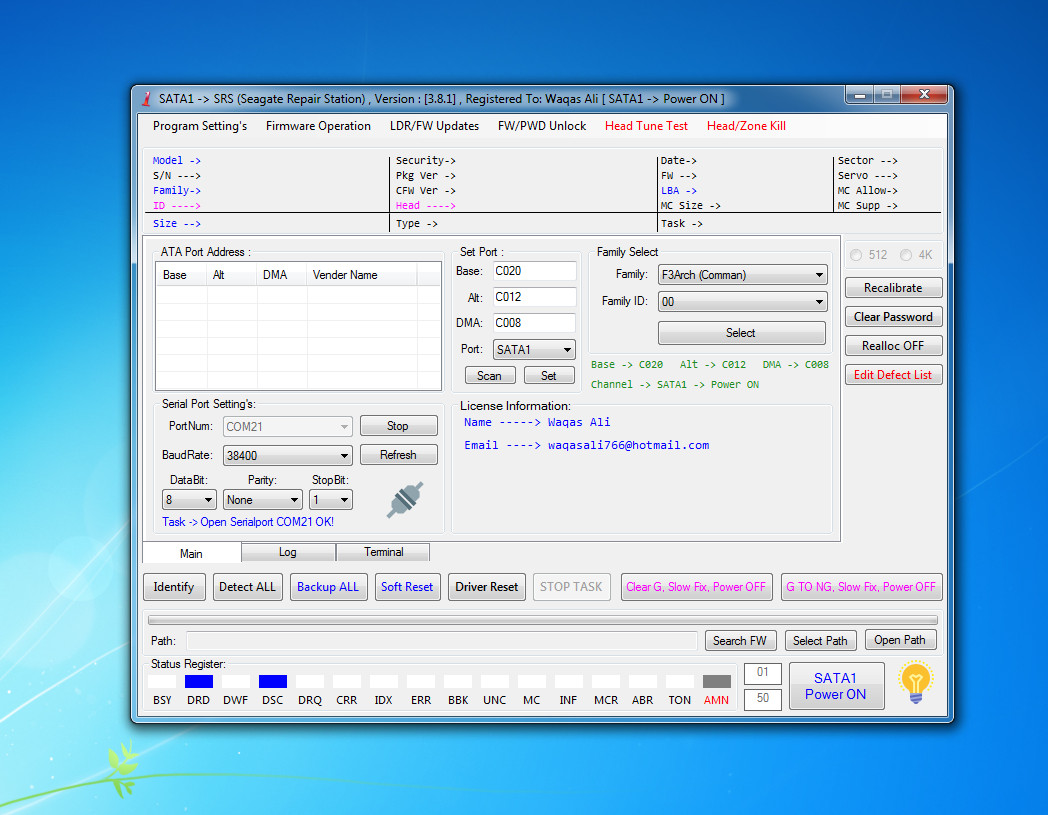Screen dimensions: 1048x815
Task: Click the red app icon in title bar
Action: 146,99
